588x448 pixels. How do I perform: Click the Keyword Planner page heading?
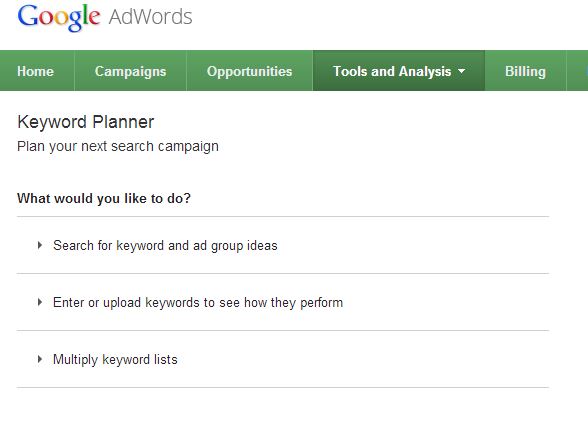(x=86, y=122)
